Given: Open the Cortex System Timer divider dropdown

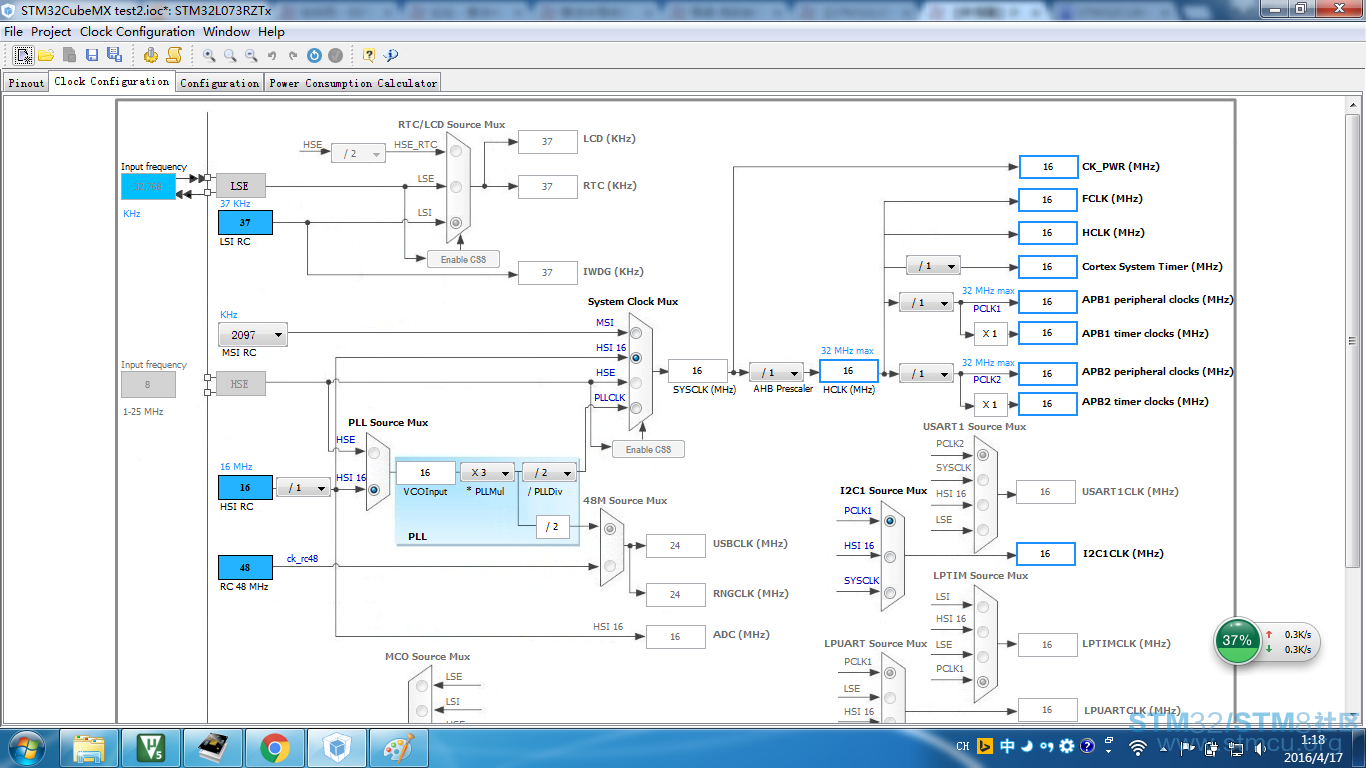Looking at the screenshot, I should click(x=933, y=266).
